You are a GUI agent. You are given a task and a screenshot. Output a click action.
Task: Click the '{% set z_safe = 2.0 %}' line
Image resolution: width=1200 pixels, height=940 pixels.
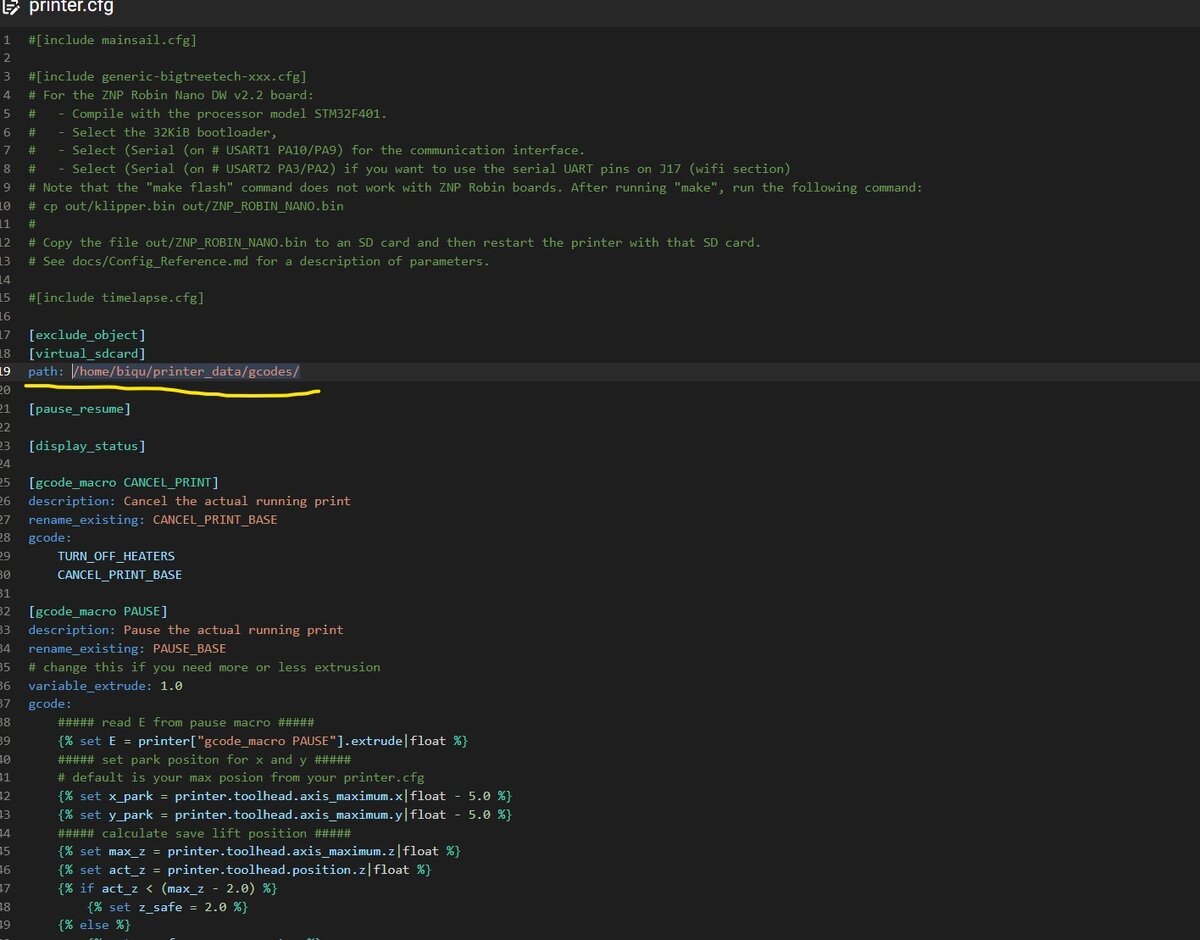[167, 907]
